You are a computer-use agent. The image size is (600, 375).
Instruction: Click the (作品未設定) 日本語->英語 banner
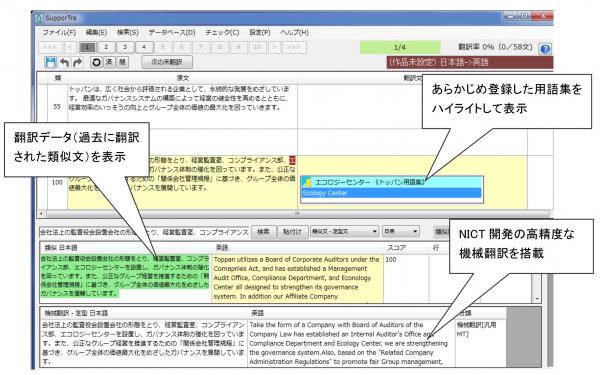click(470, 62)
